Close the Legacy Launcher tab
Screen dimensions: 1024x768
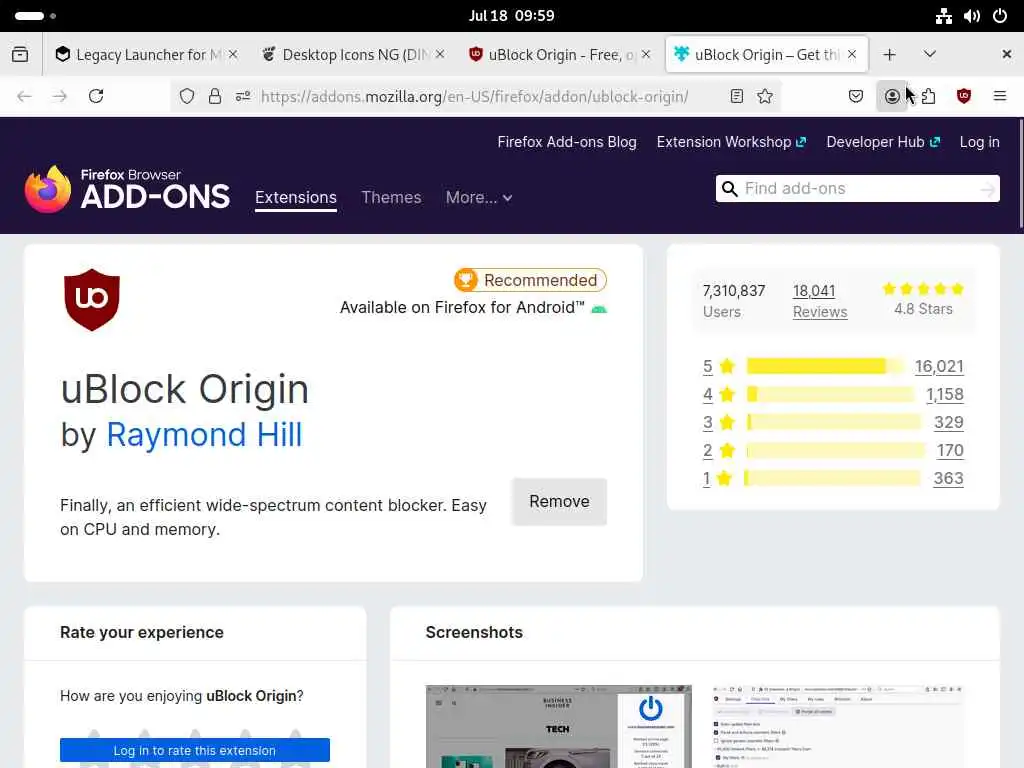[233, 54]
